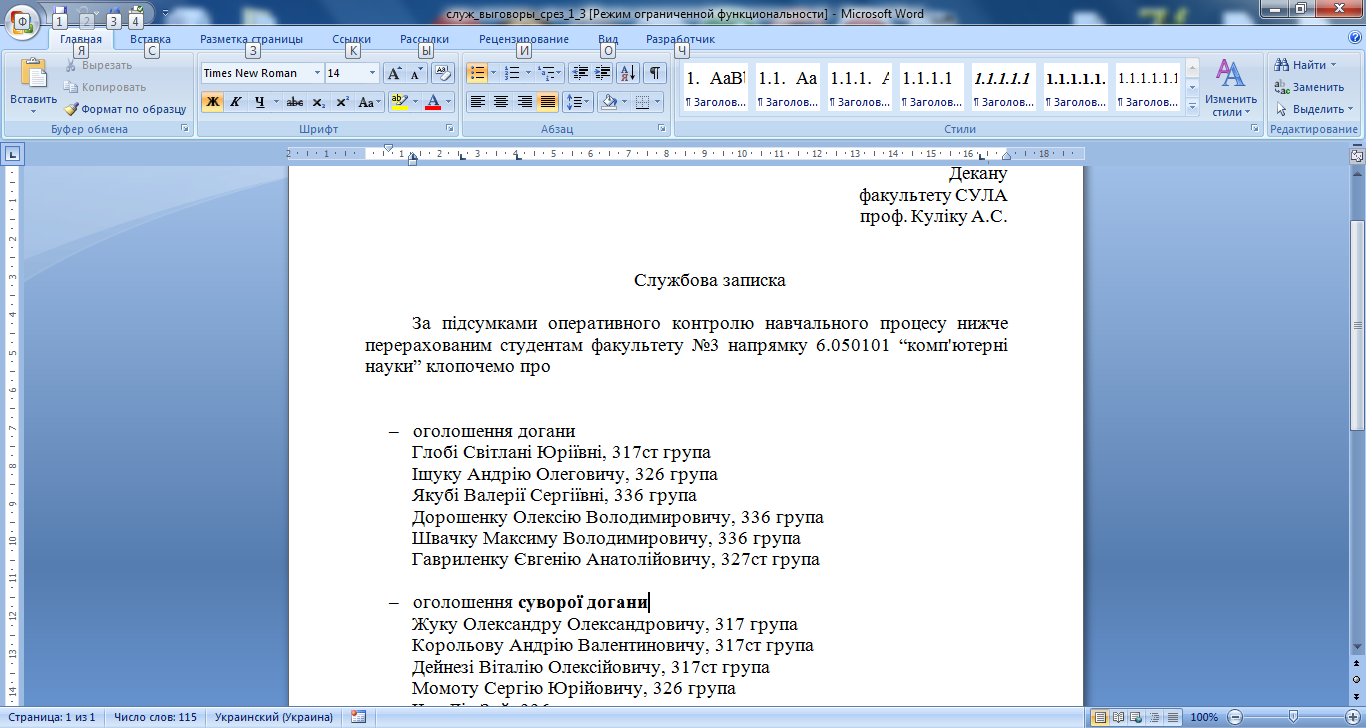The height and width of the screenshot is (728, 1366).
Task: Switch to the Разработчик tab
Action: click(680, 39)
